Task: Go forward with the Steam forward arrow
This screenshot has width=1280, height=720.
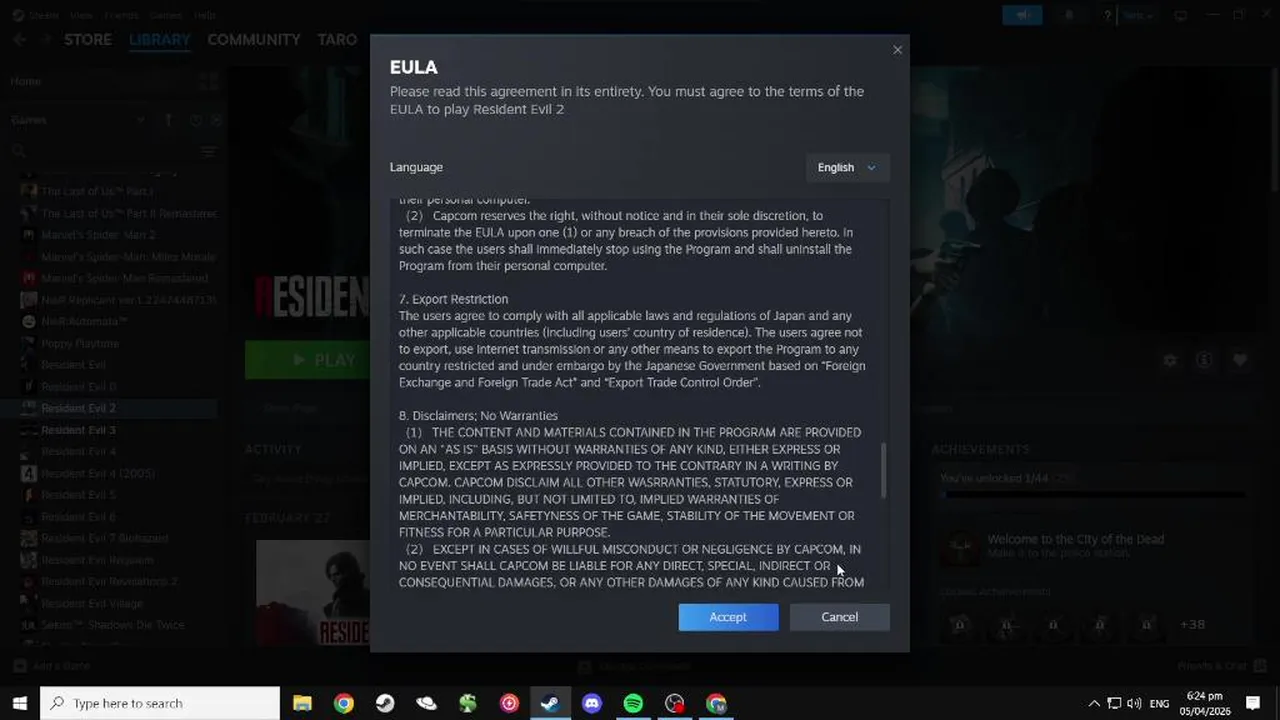Action: pos(44,40)
